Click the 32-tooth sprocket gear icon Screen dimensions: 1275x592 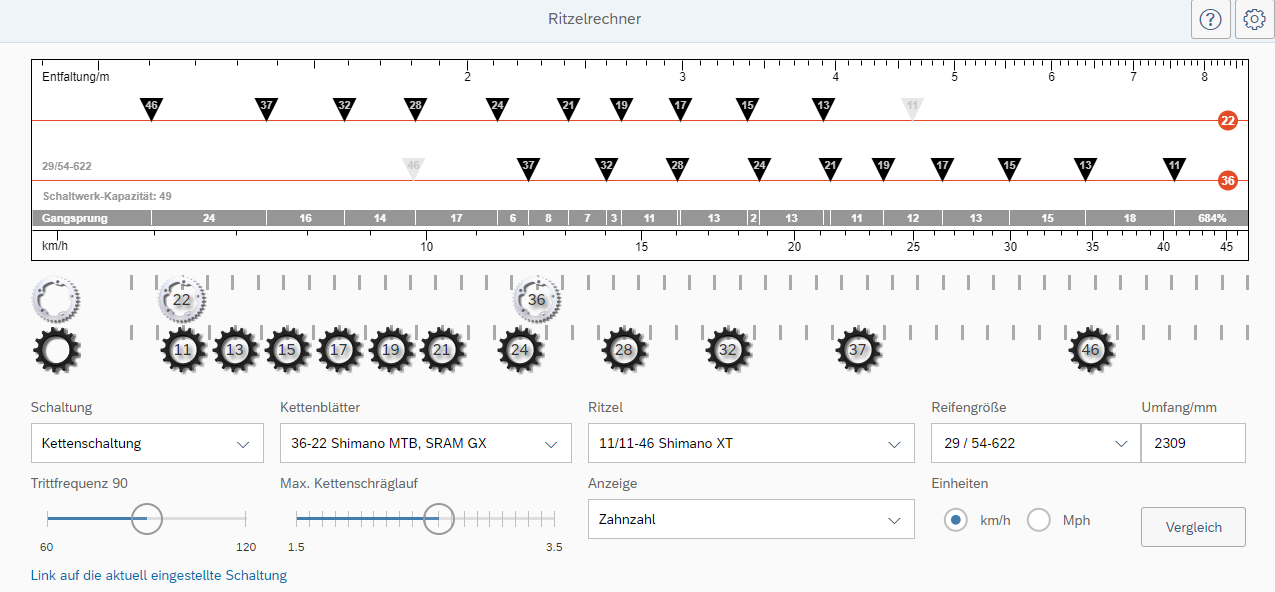click(728, 350)
